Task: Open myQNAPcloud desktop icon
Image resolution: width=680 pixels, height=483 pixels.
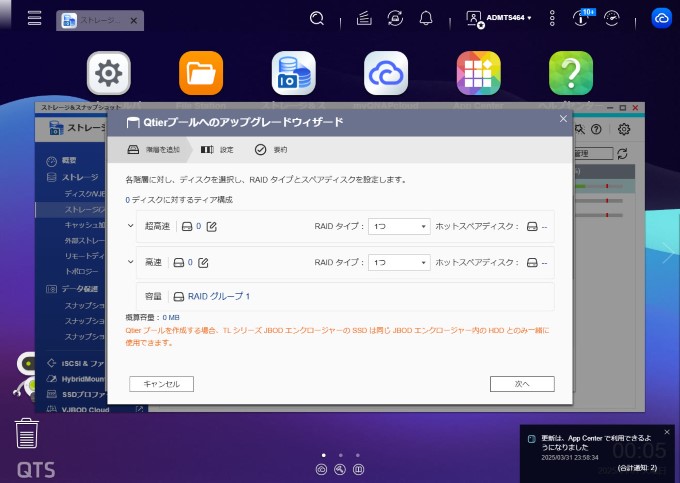Action: pos(386,73)
